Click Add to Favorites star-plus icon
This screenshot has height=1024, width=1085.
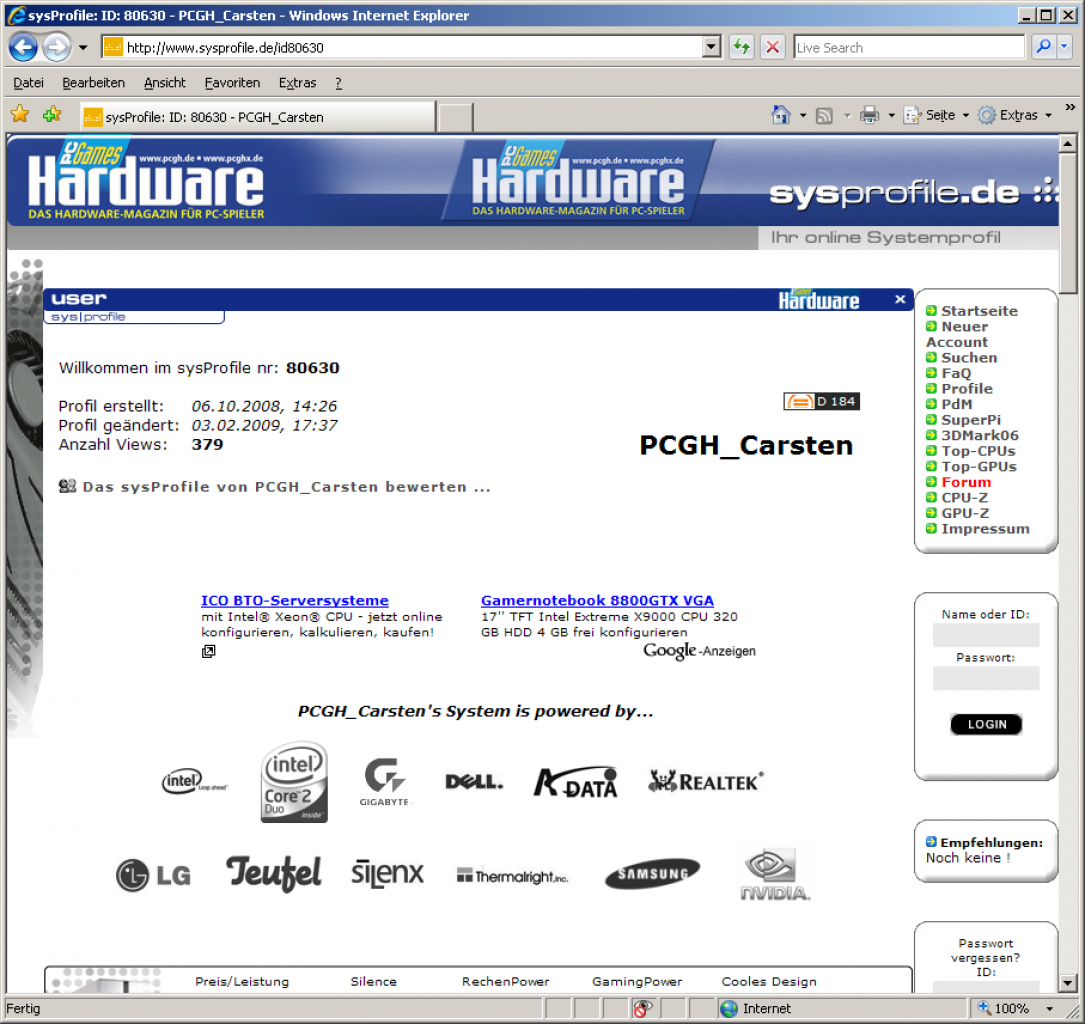point(52,114)
